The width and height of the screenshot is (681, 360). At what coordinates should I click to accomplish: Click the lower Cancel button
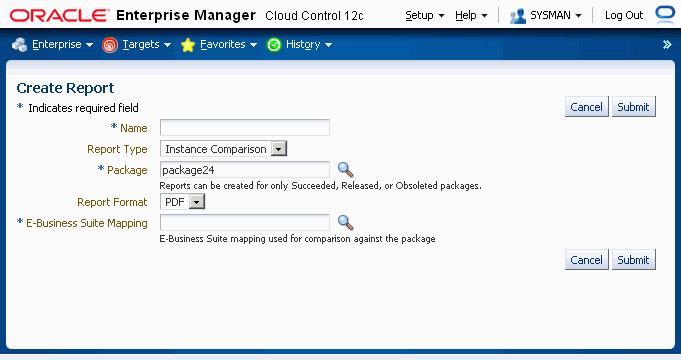coord(587,260)
